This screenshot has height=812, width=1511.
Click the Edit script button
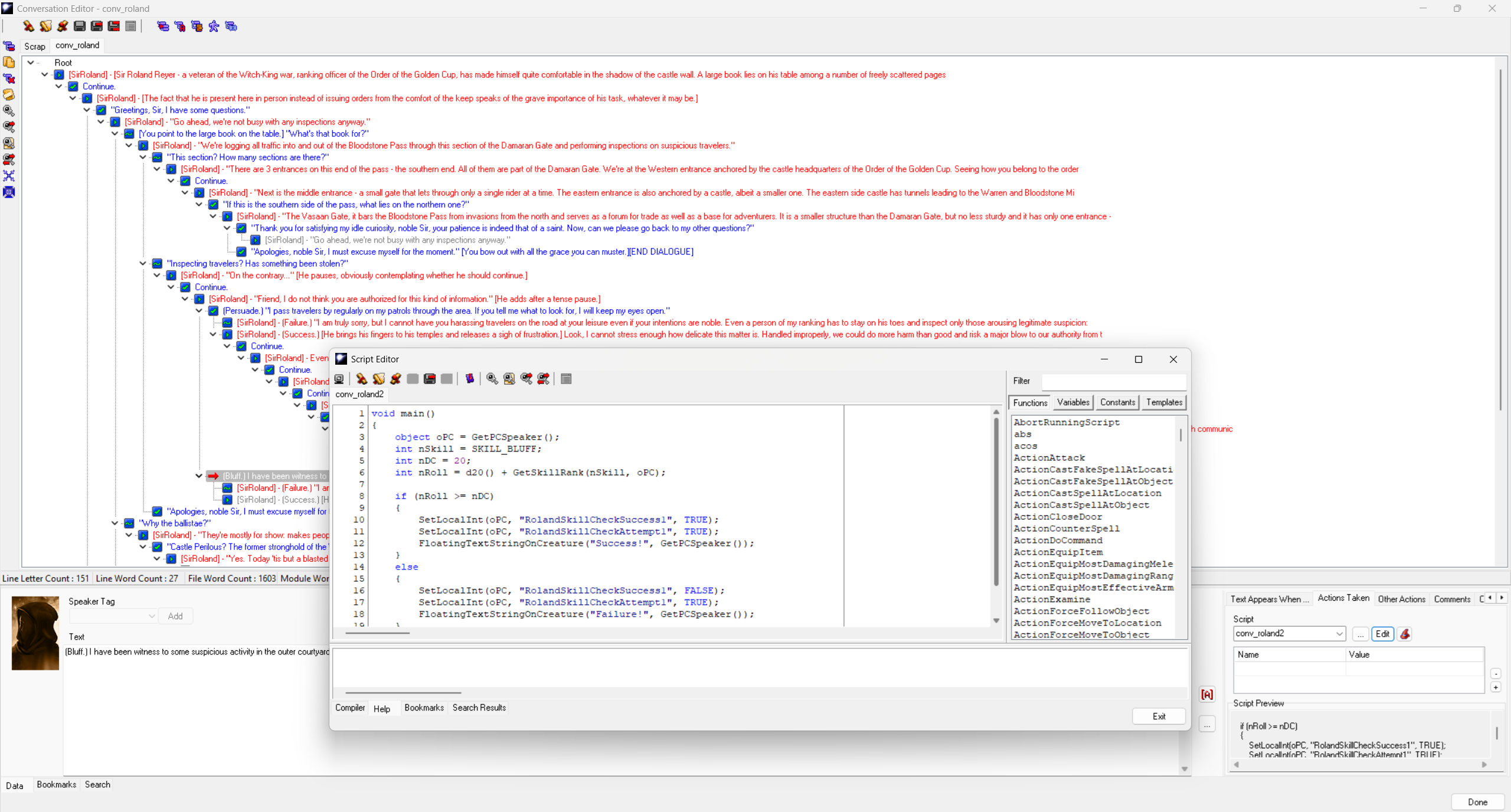point(1382,634)
